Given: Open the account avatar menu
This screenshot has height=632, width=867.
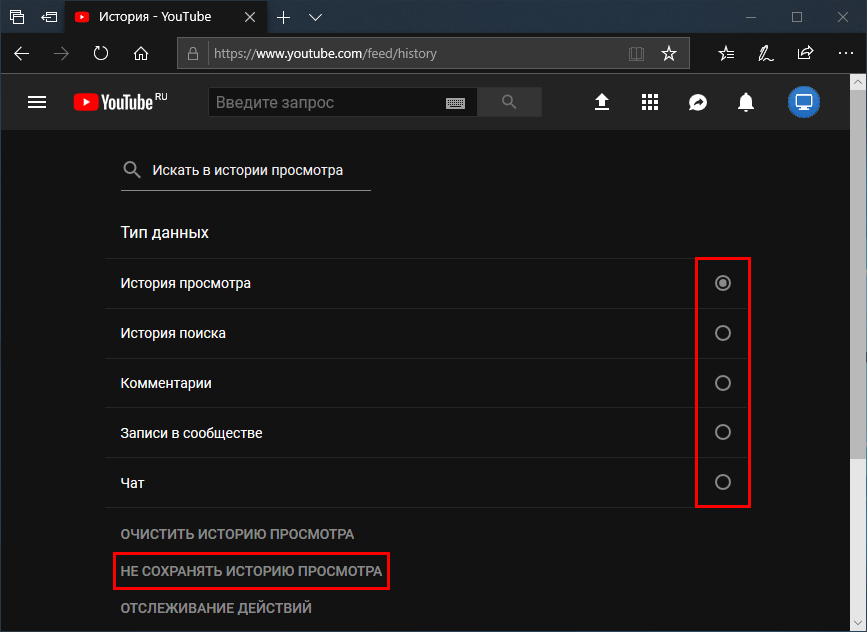Looking at the screenshot, I should tap(803, 102).
